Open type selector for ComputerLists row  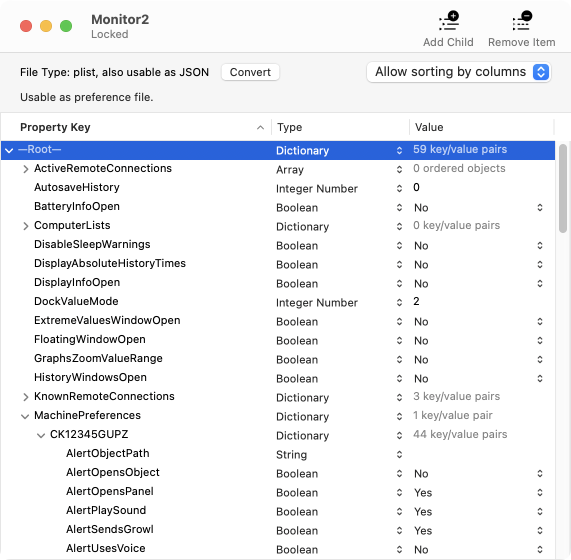tap(399, 226)
